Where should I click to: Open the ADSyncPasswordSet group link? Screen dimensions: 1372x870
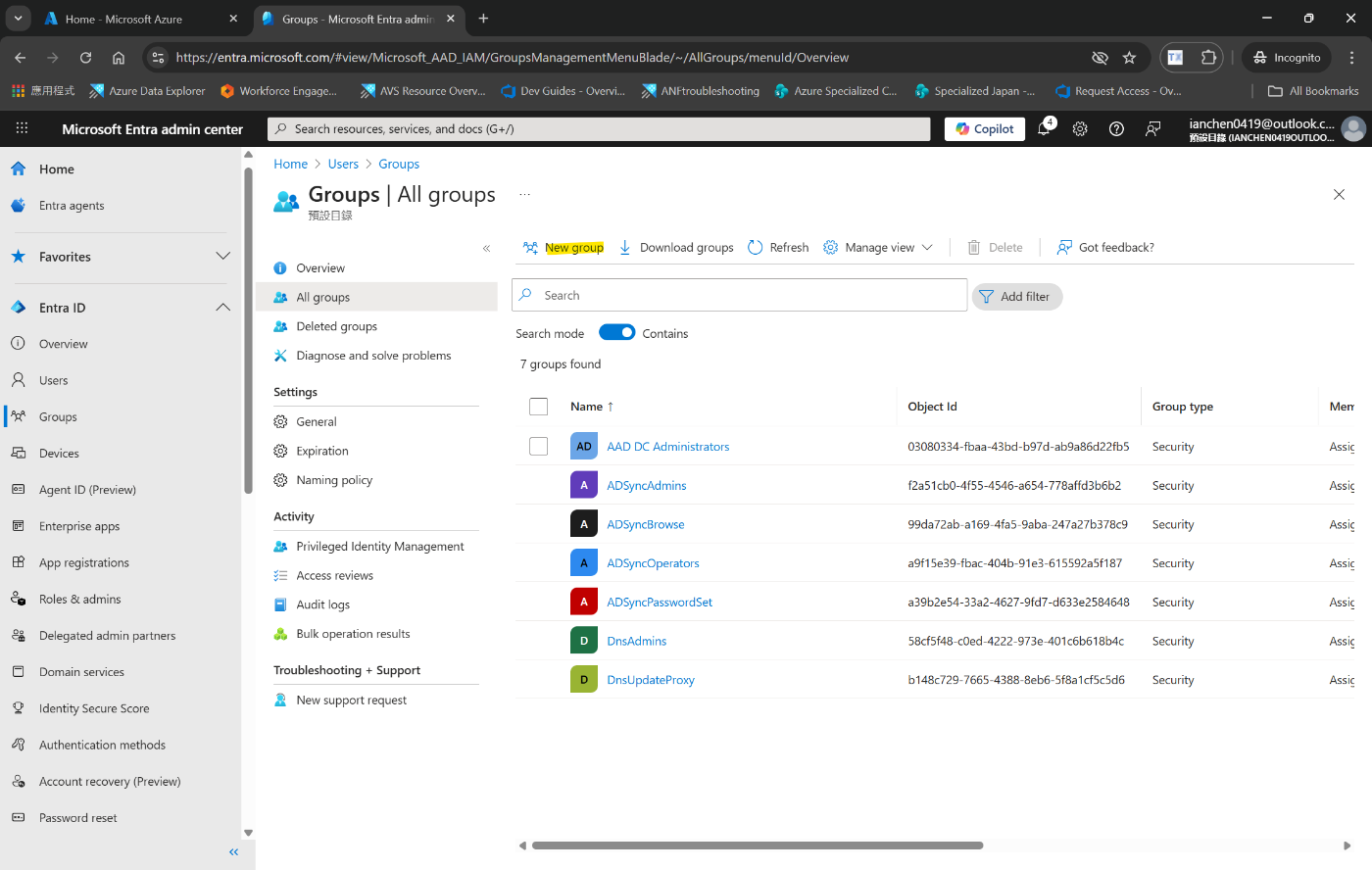point(660,602)
